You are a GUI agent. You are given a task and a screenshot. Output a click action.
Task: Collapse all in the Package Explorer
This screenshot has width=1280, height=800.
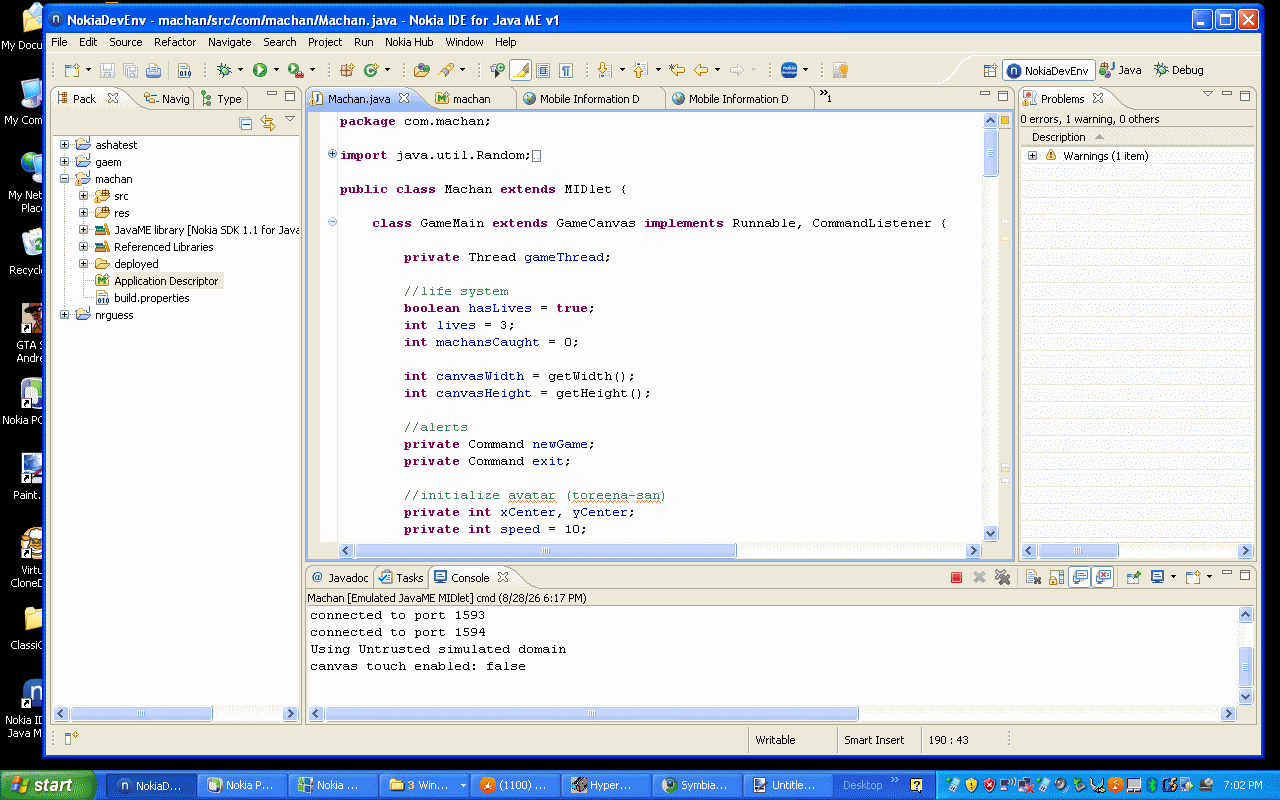[x=246, y=123]
